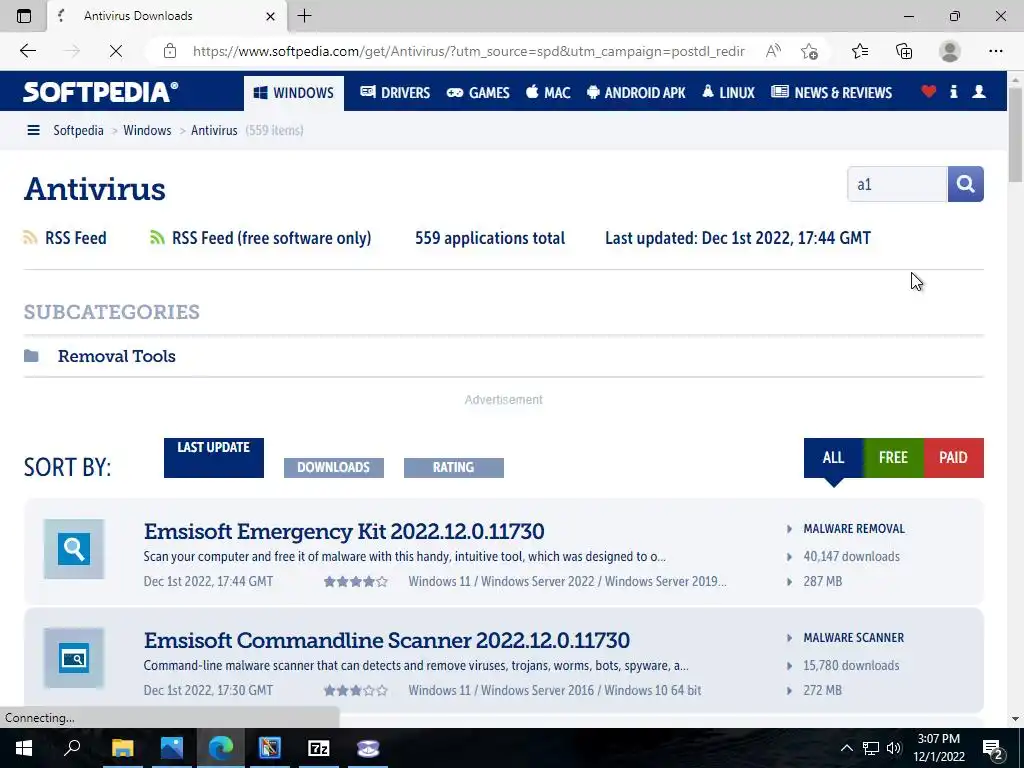Click the search field containing a1
This screenshot has height=768, width=1024.
pyautogui.click(x=897, y=184)
